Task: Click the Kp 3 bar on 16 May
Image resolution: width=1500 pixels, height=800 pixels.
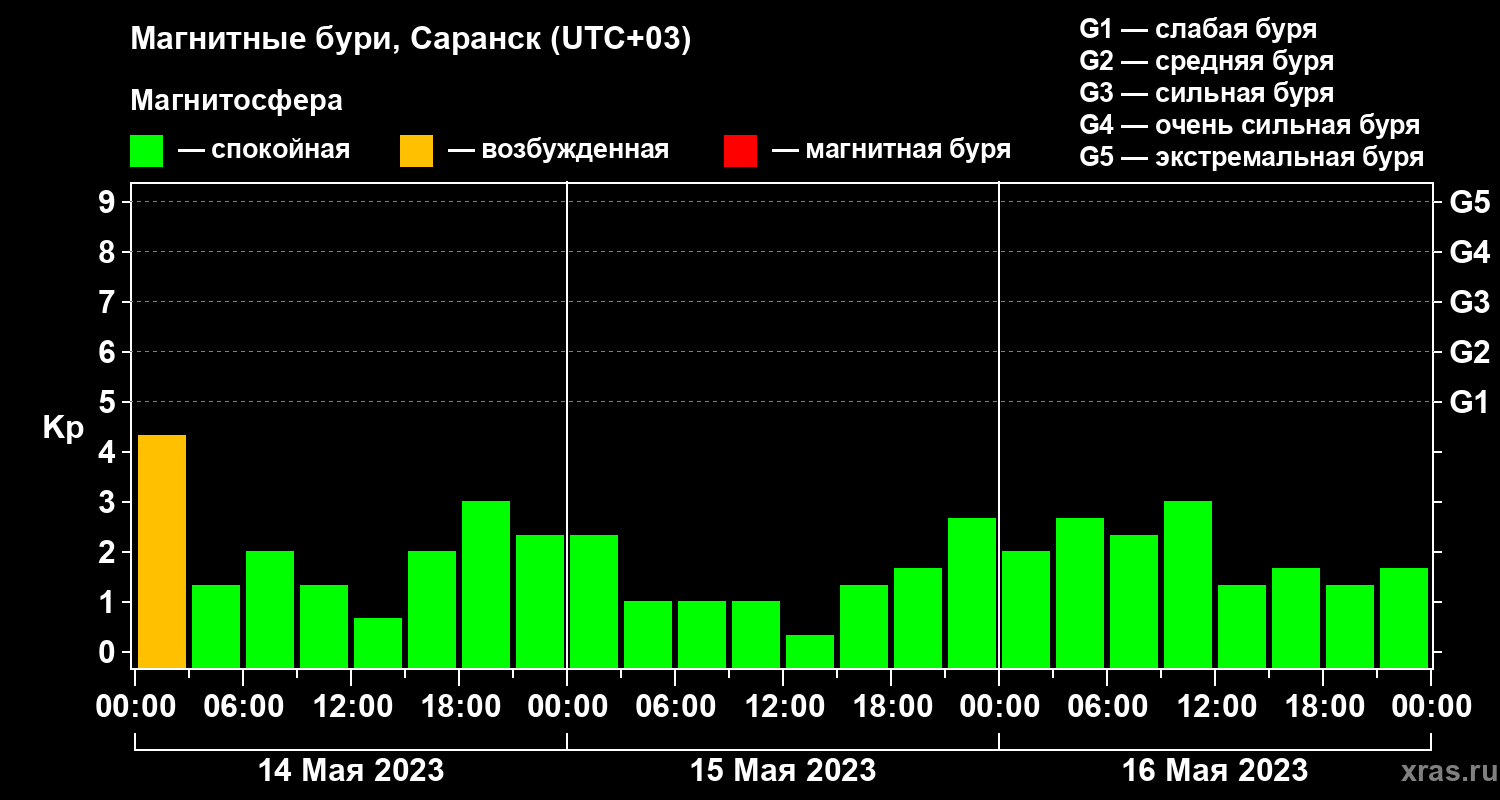Action: point(1188,584)
